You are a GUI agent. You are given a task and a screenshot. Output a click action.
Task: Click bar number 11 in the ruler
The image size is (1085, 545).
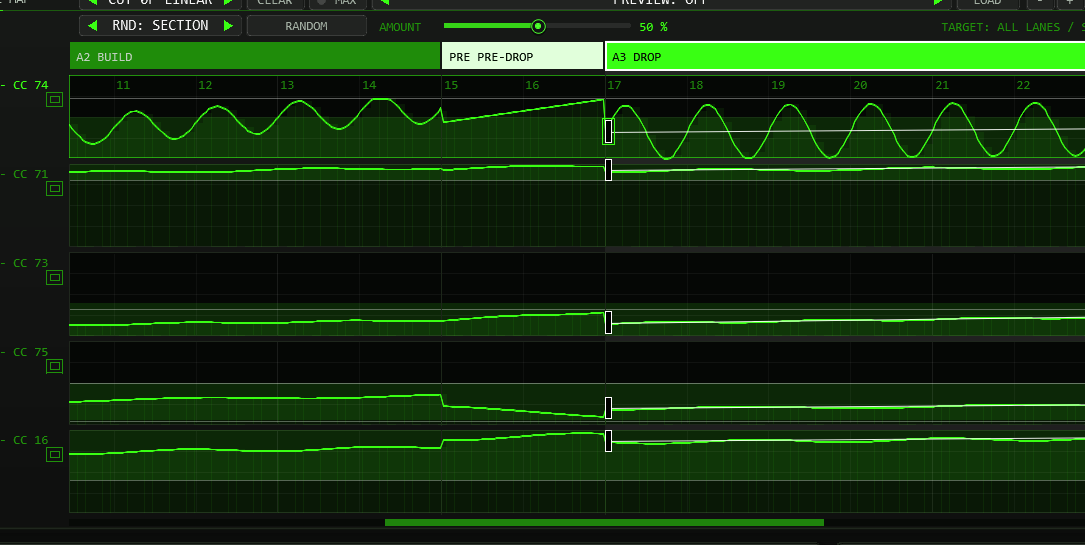(x=123, y=85)
